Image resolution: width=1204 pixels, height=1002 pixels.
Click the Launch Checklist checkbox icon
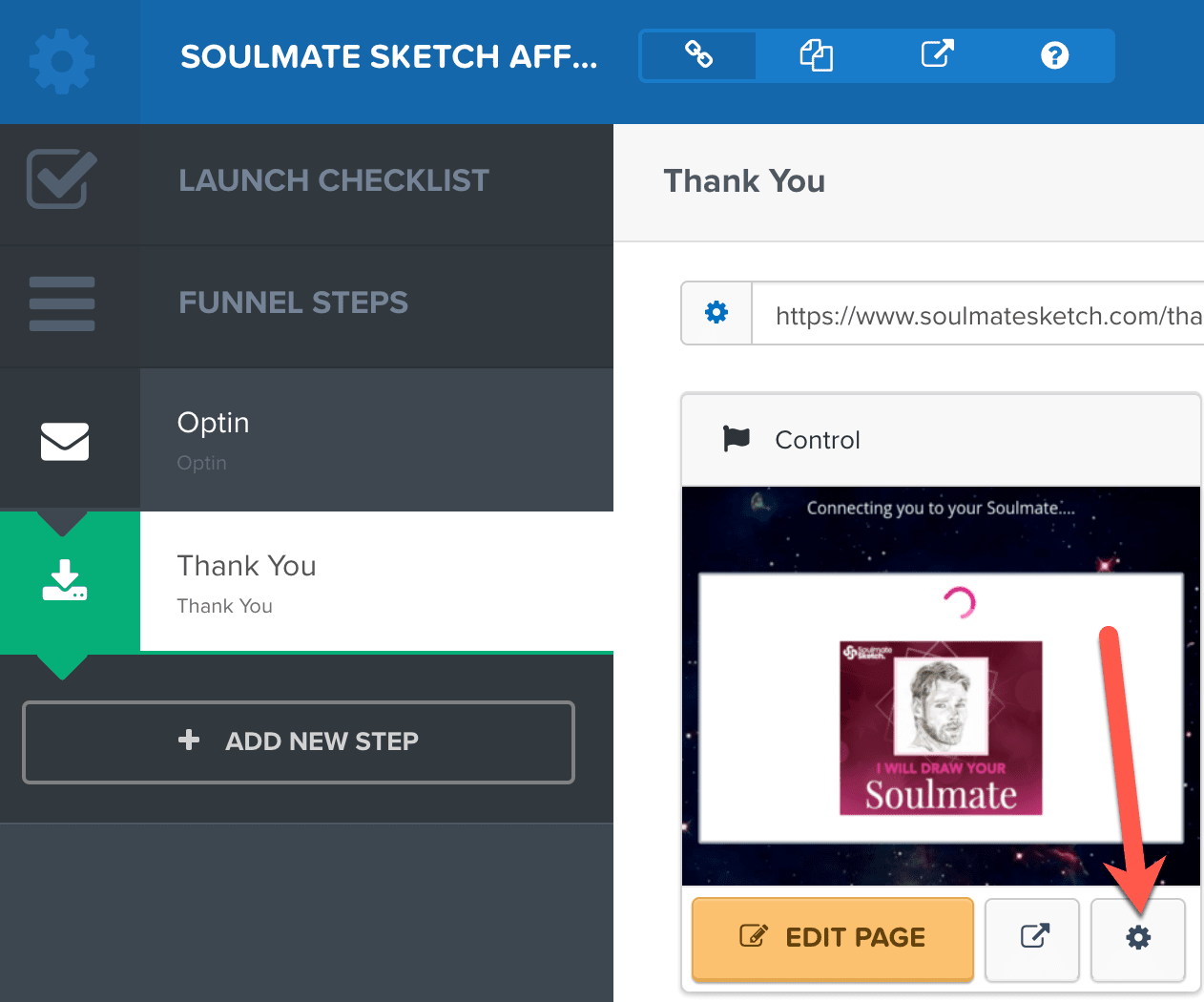[x=62, y=179]
